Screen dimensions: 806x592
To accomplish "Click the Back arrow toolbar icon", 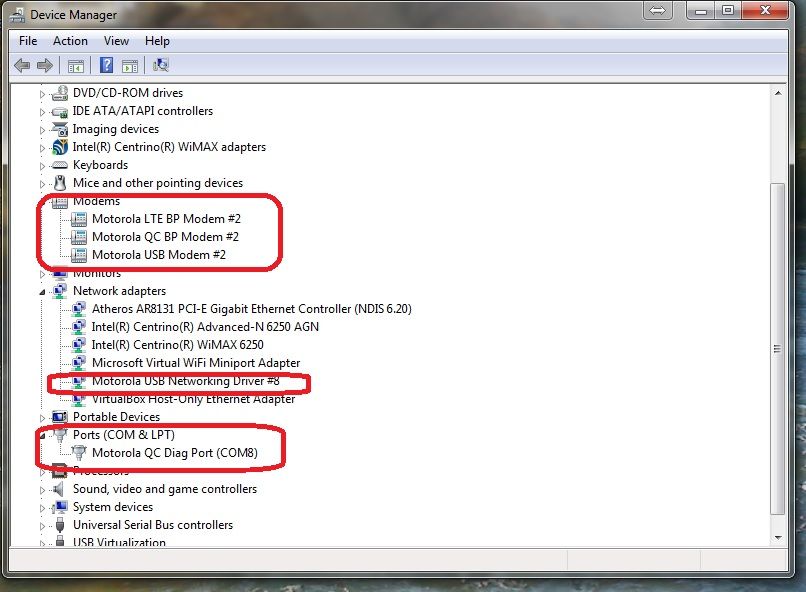I will point(22,65).
